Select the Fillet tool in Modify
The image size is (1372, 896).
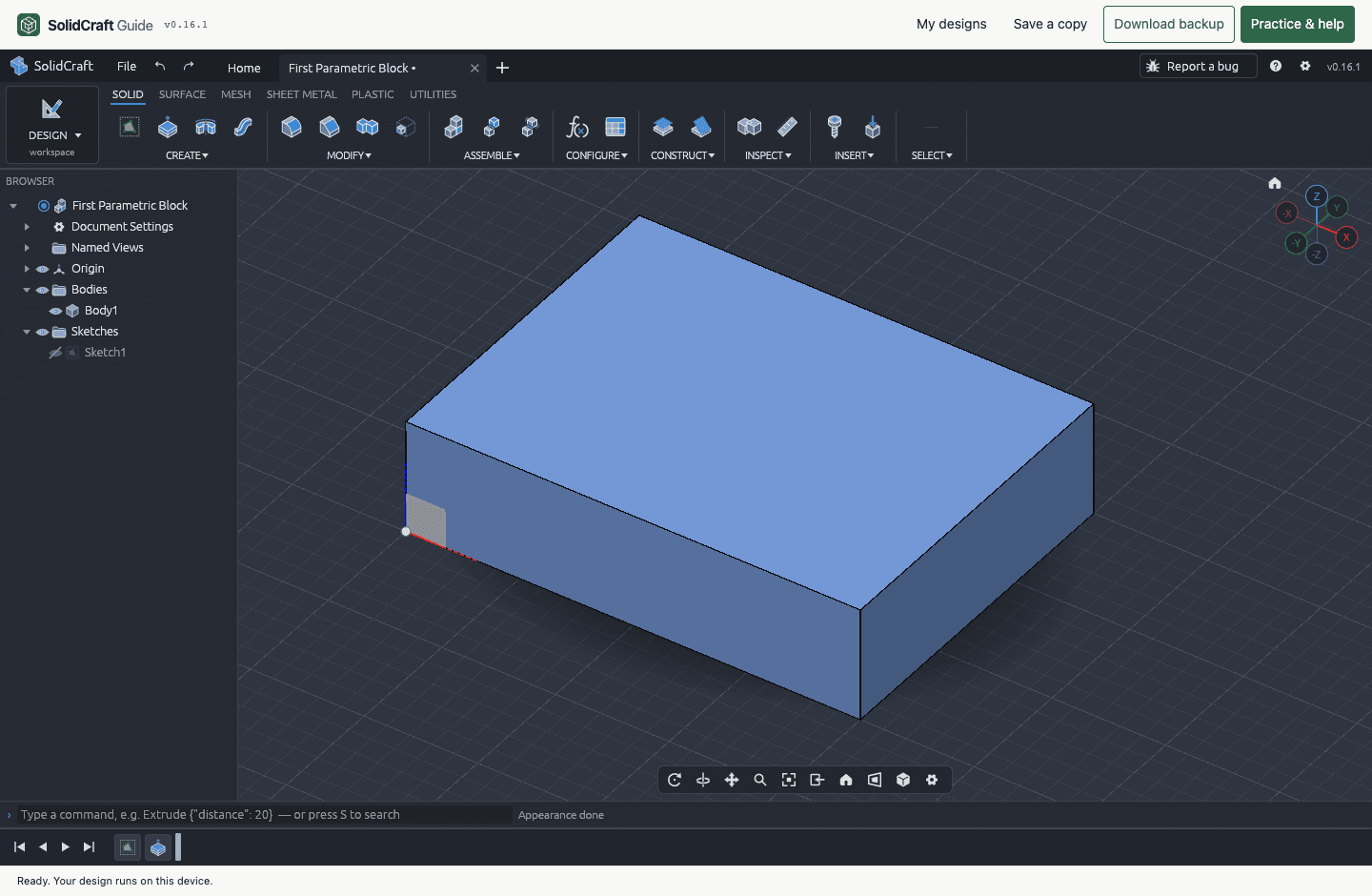point(292,127)
